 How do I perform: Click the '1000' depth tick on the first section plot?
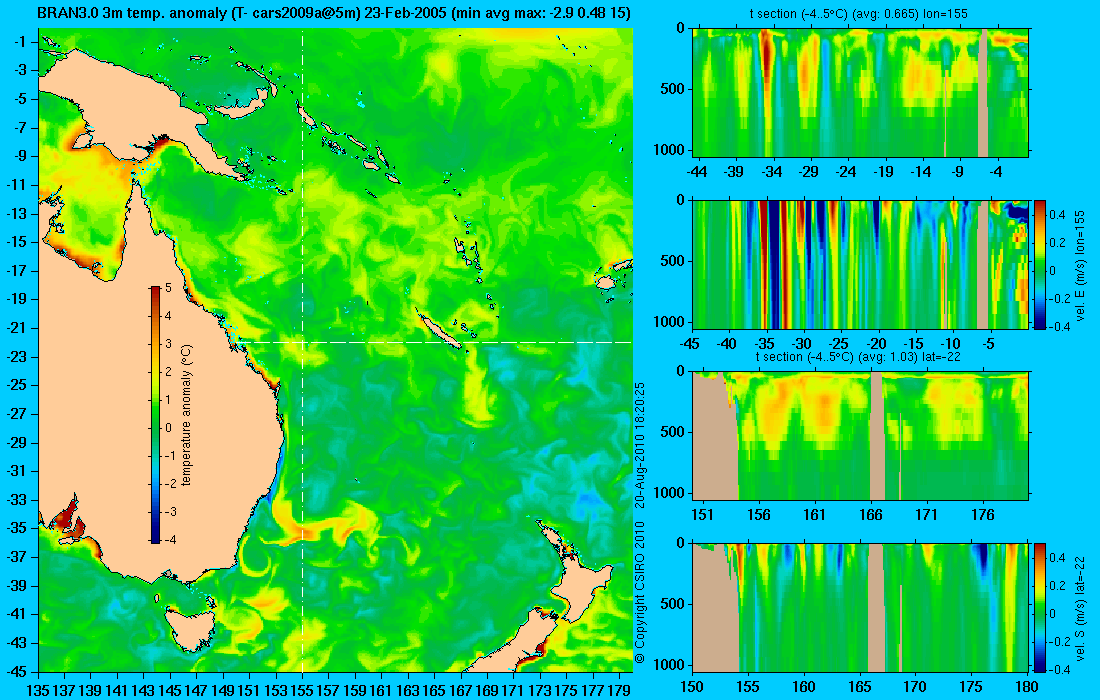[x=671, y=149]
